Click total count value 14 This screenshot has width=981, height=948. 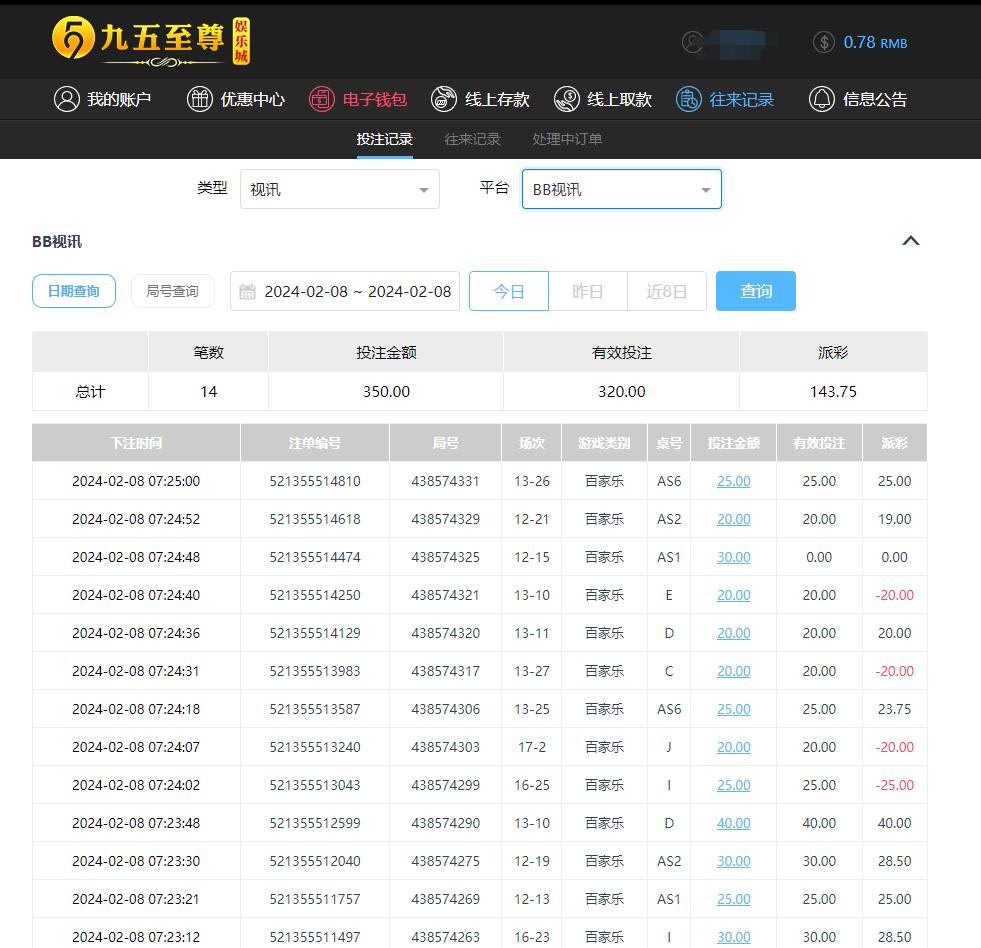click(208, 392)
